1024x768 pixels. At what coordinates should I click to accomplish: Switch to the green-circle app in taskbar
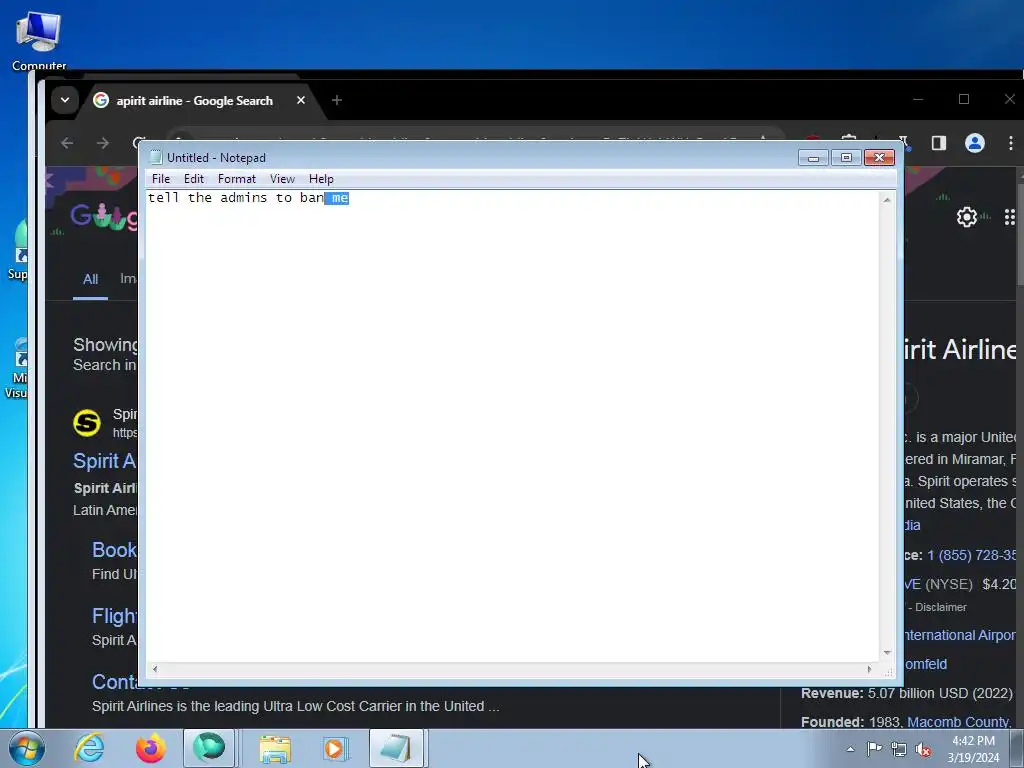click(x=209, y=748)
